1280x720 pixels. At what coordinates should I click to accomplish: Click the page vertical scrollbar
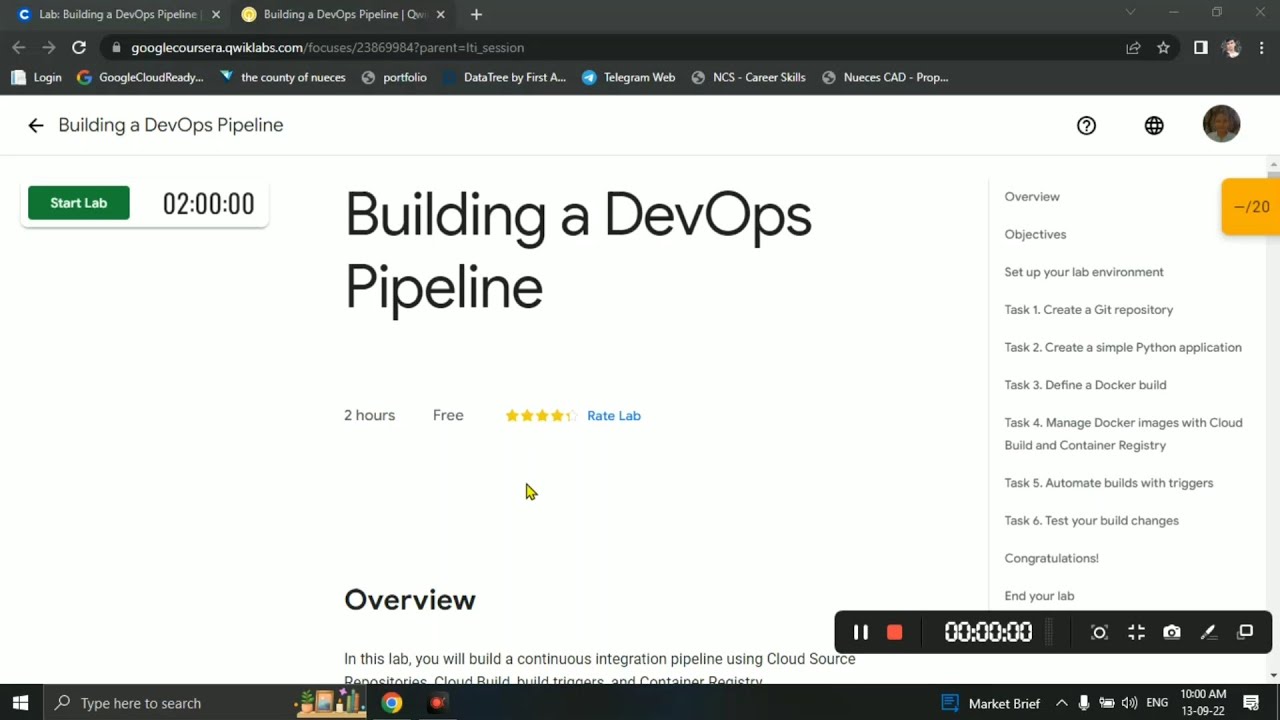pos(1273,420)
